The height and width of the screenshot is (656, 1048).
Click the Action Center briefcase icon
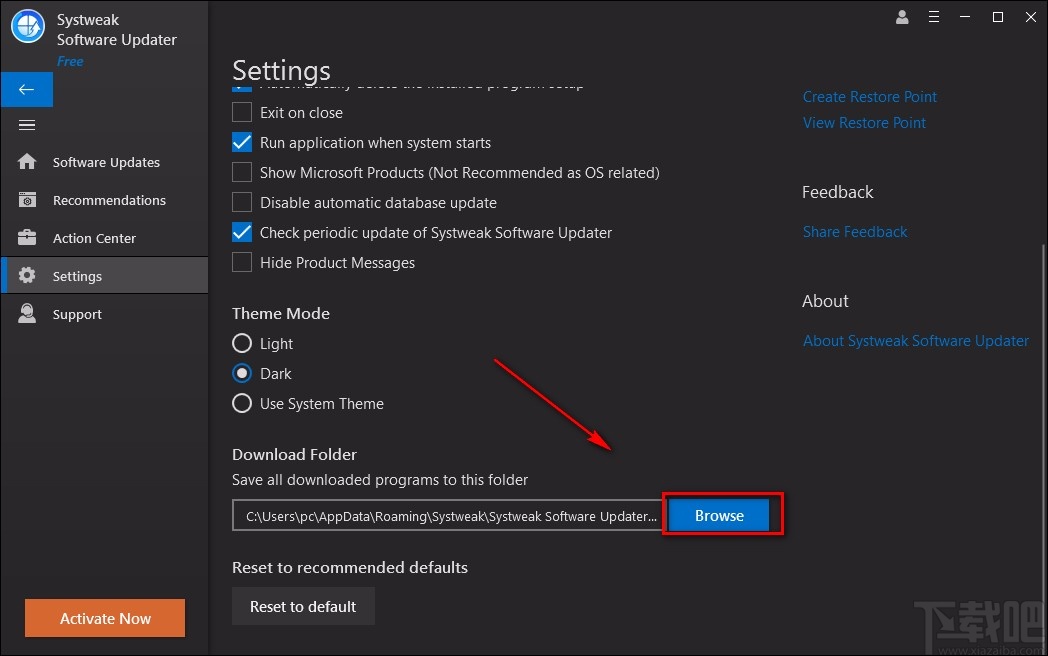27,238
